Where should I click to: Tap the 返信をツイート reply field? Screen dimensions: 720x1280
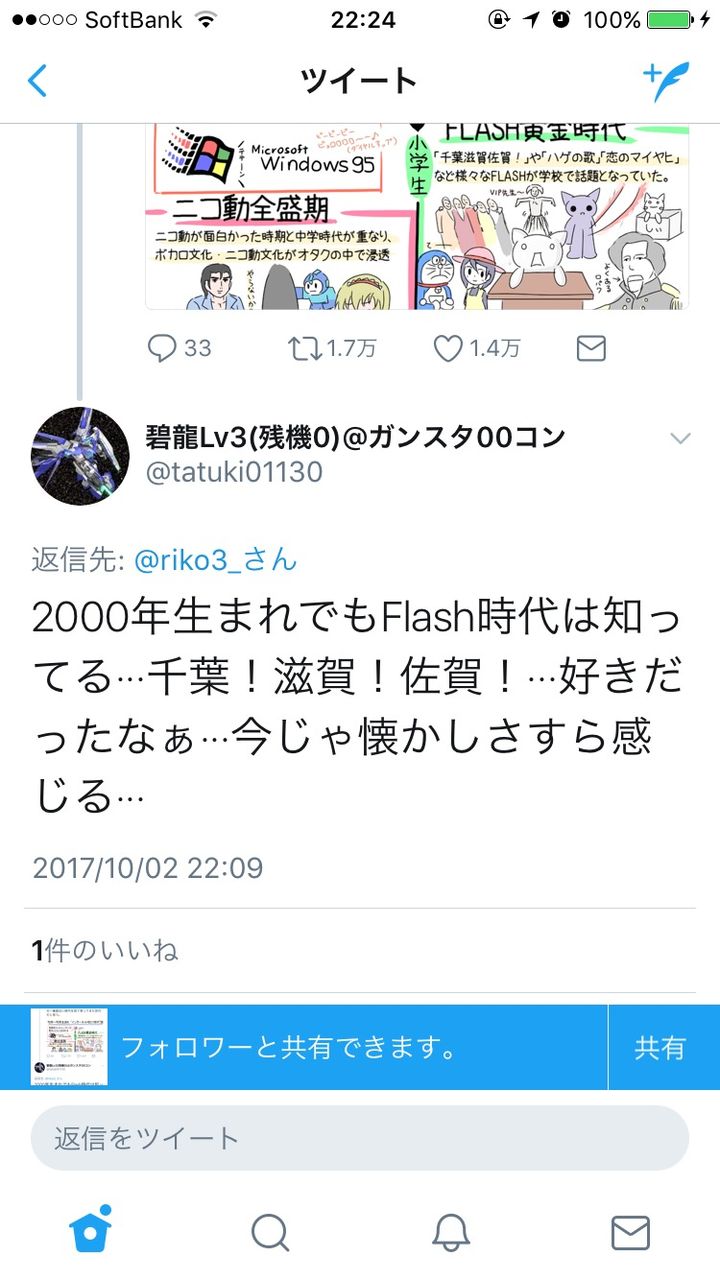coord(360,1138)
